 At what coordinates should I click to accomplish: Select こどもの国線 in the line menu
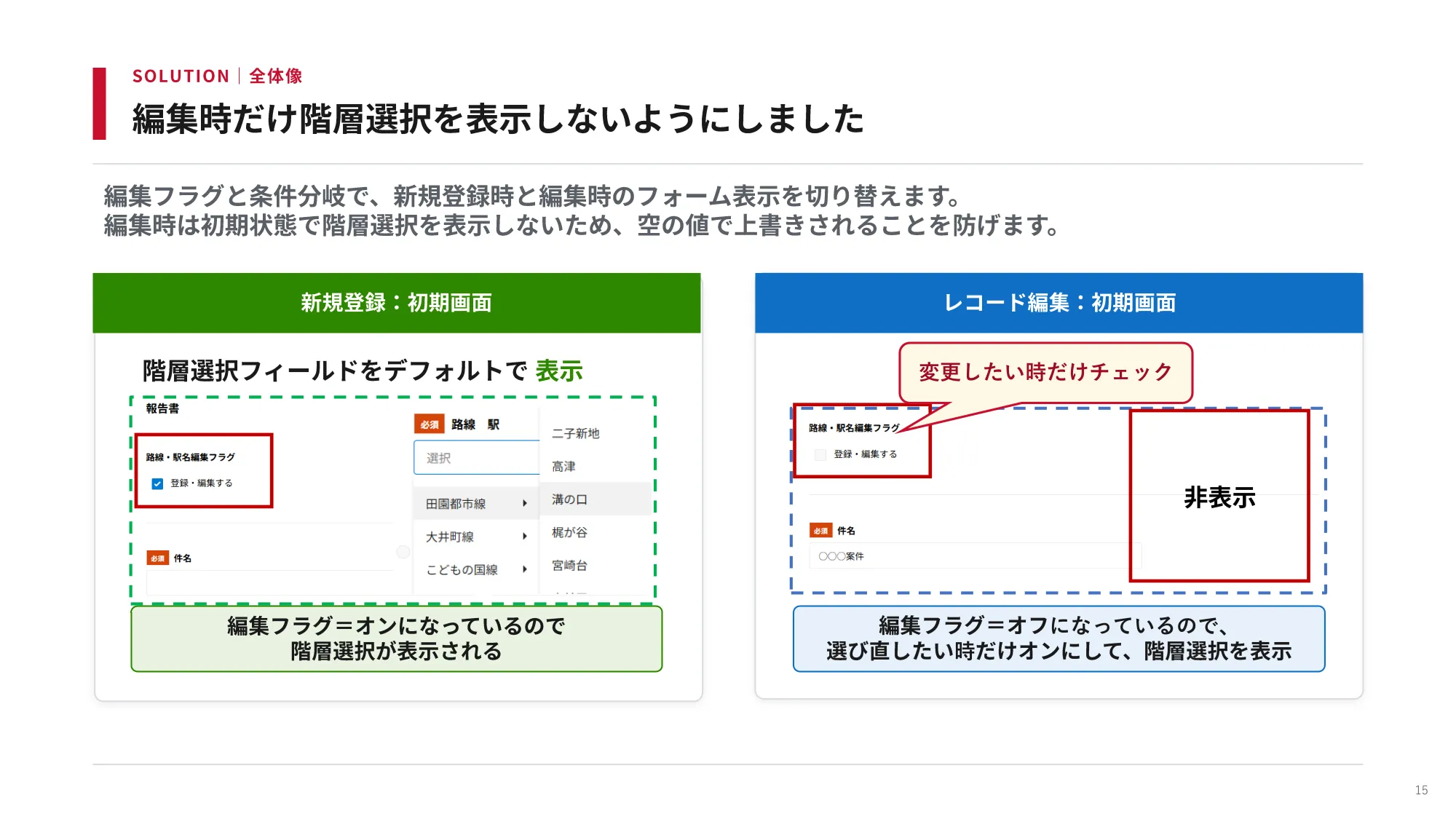click(x=476, y=569)
